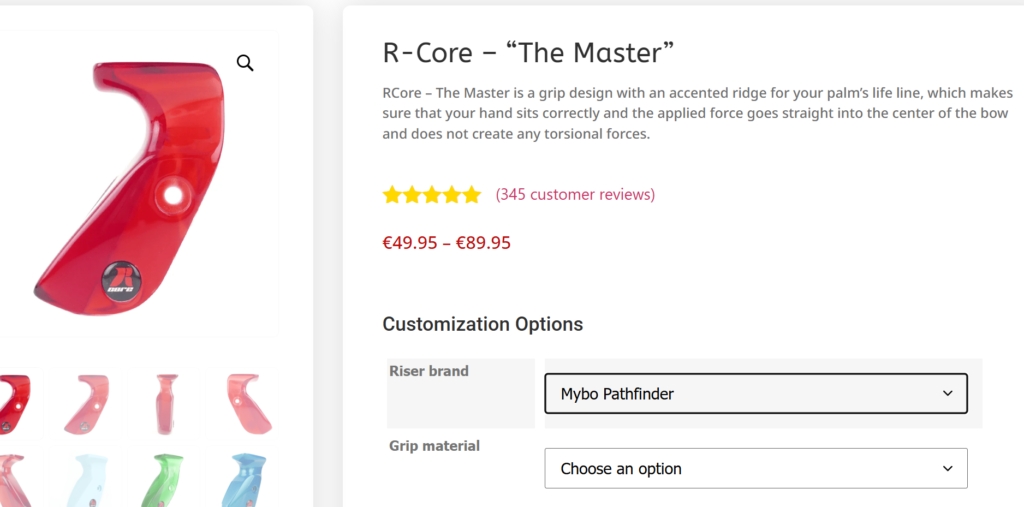Click the R-Core logo badge on the grip
The image size is (1024, 507).
click(122, 278)
